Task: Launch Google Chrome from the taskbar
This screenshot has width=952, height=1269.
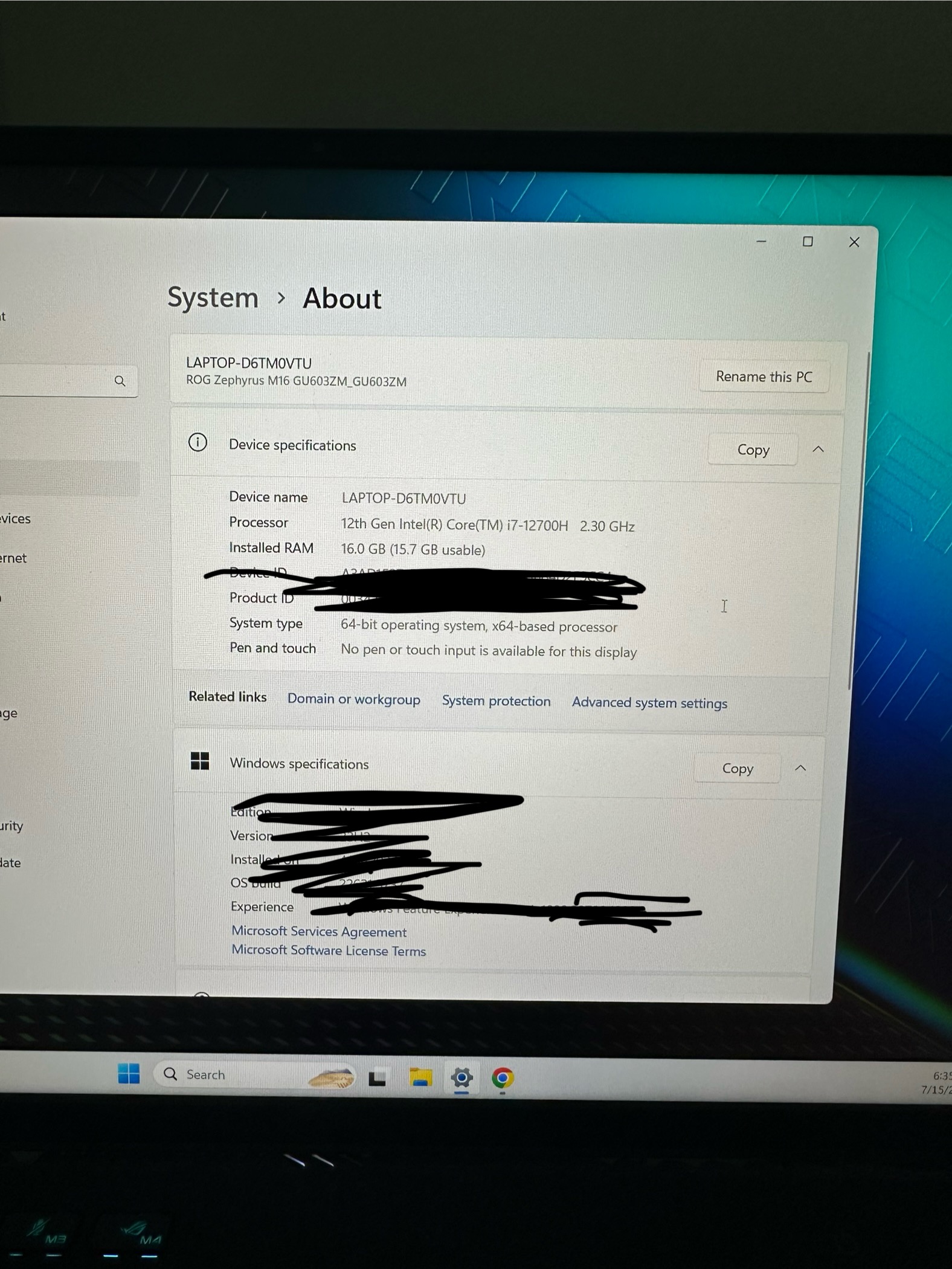Action: [503, 1078]
